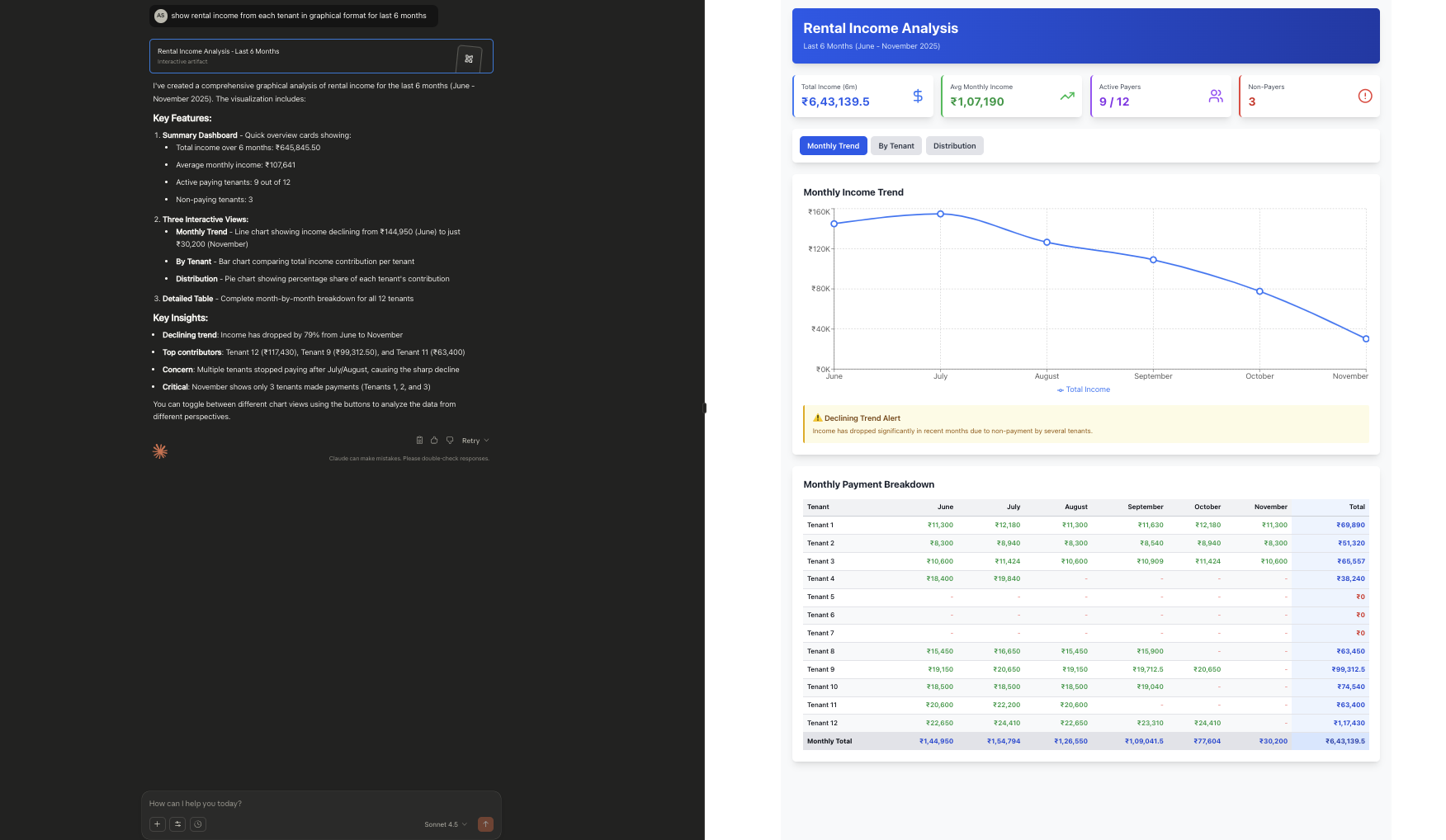Click the dollar icon on Total Income card
Viewport: 1446px width, 840px height.
coord(916,96)
